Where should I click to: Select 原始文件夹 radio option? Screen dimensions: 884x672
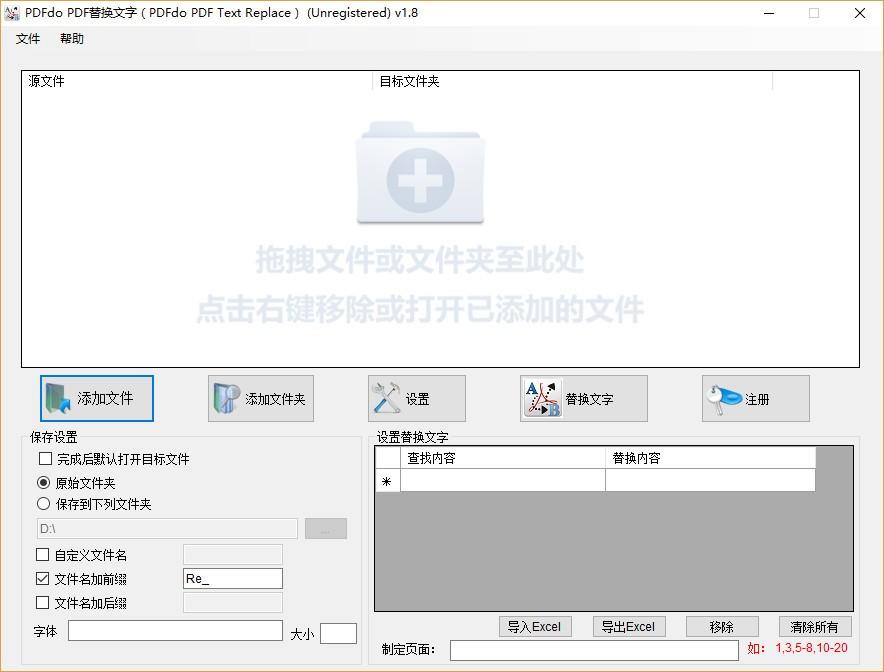coord(43,483)
